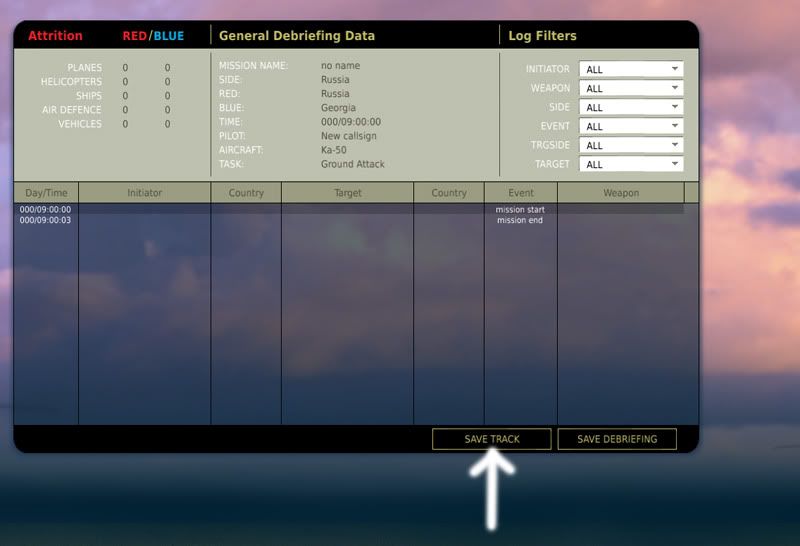This screenshot has height=546, width=800.
Task: Select the mission end log entry
Action: (x=519, y=220)
